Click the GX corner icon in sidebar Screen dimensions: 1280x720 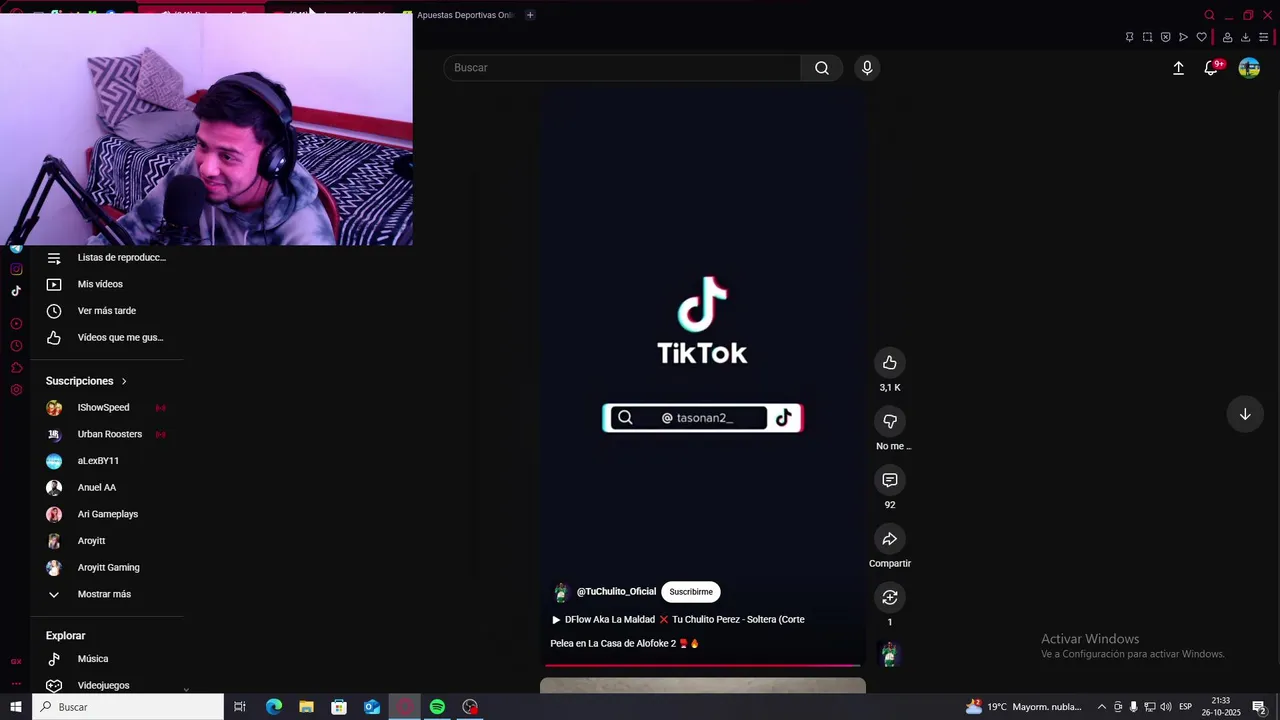[16, 661]
